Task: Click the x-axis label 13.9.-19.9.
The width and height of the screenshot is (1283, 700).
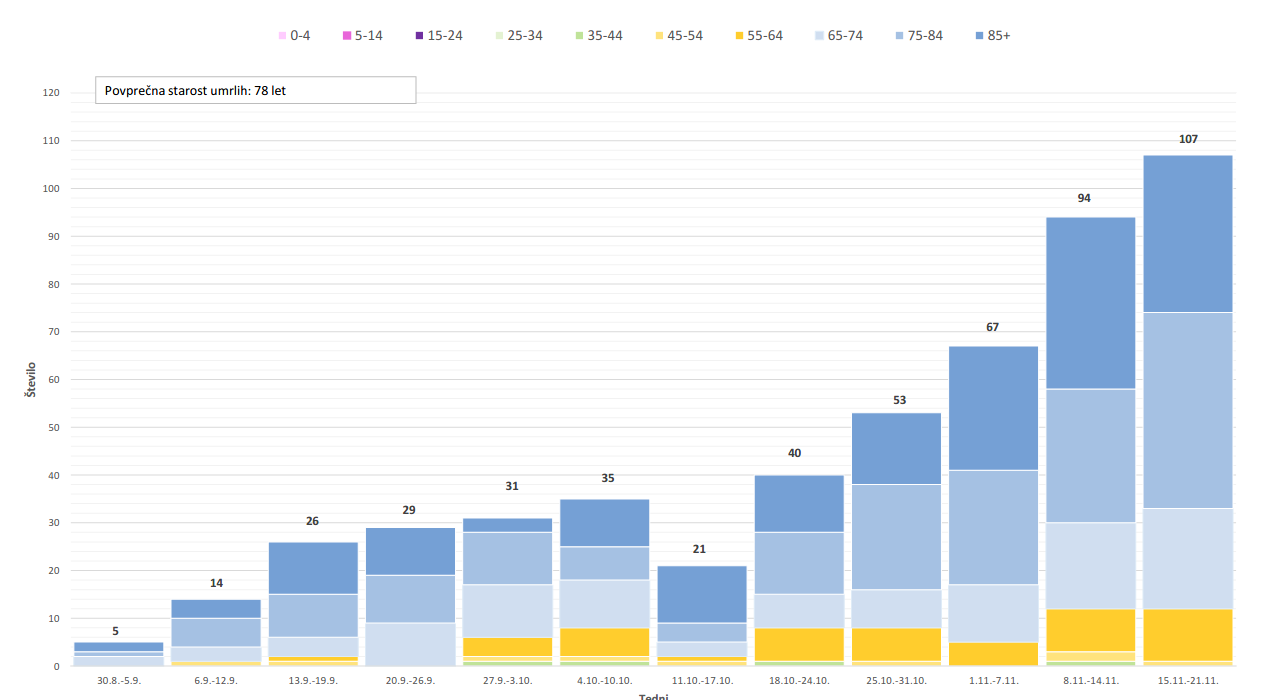Action: [313, 680]
